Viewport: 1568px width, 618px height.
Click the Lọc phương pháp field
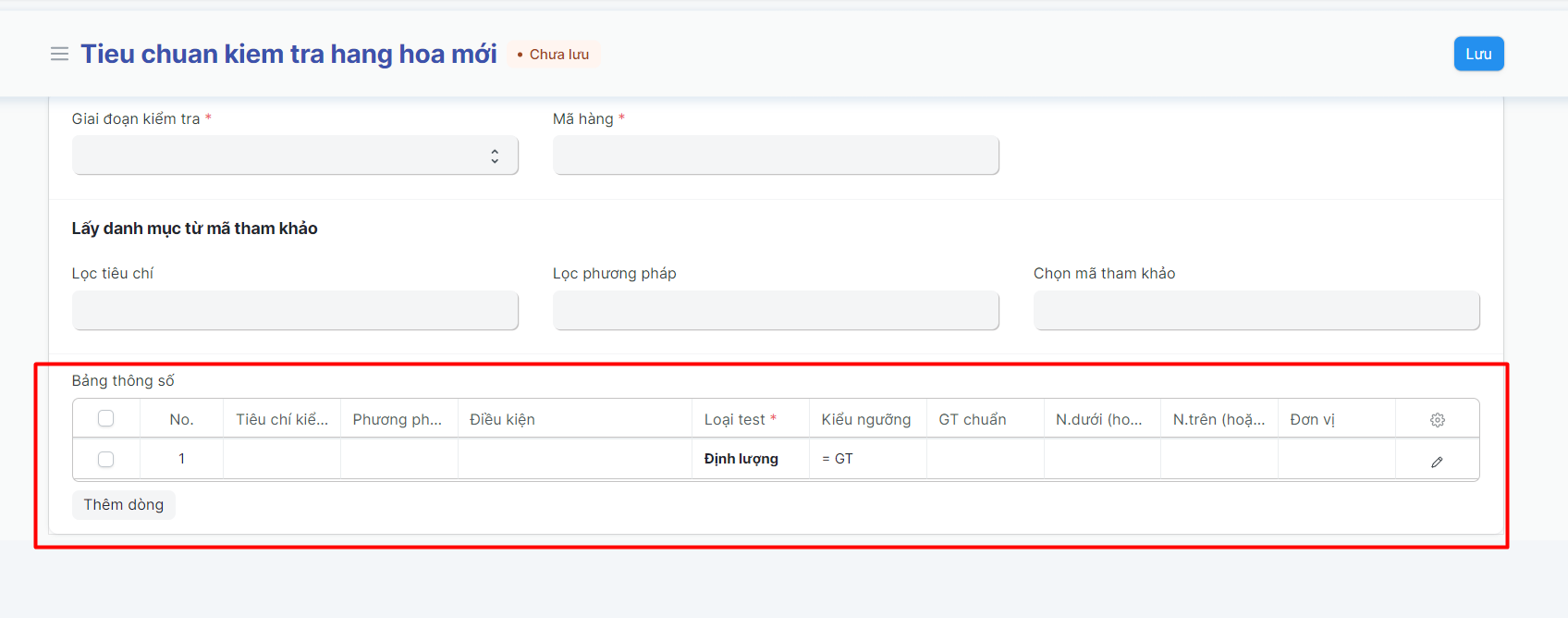[x=776, y=311]
